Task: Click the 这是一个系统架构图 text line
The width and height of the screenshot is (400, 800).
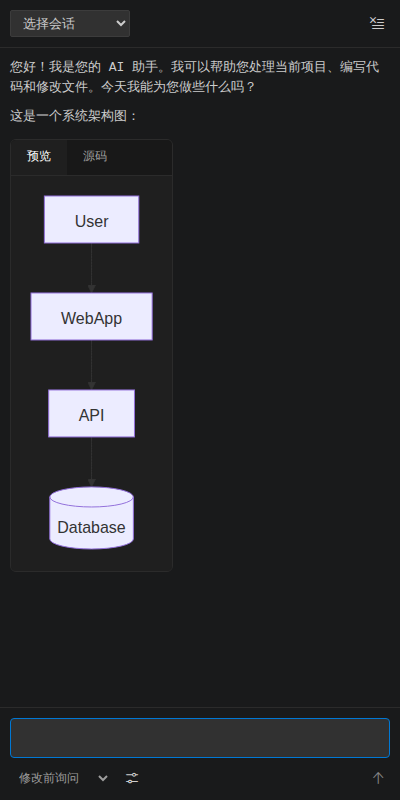Action: tap(74, 116)
